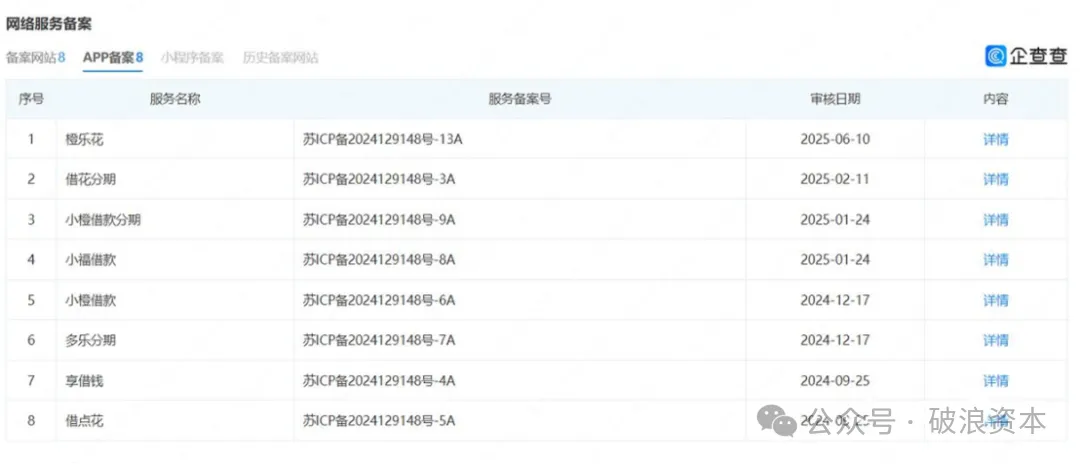Click record number 苏ICP备2024129148号-3A

point(380,180)
